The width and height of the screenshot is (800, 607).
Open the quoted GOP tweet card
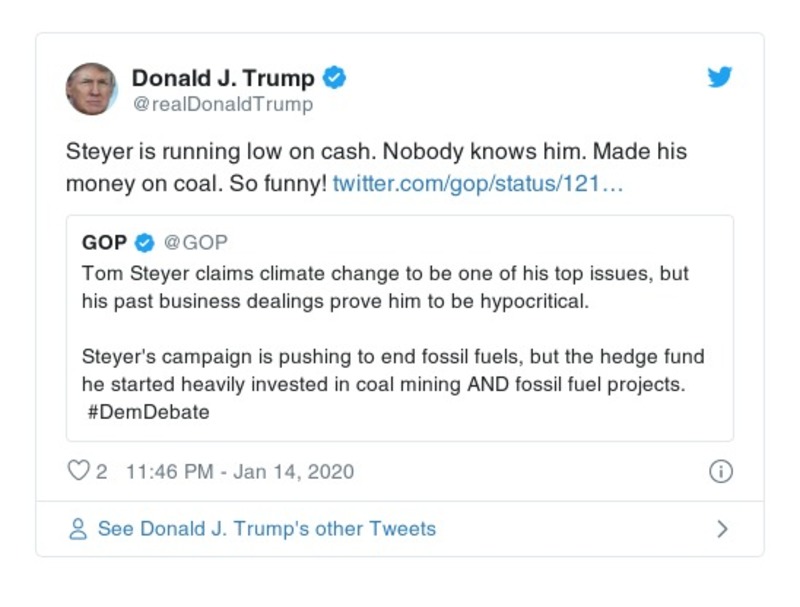click(400, 325)
